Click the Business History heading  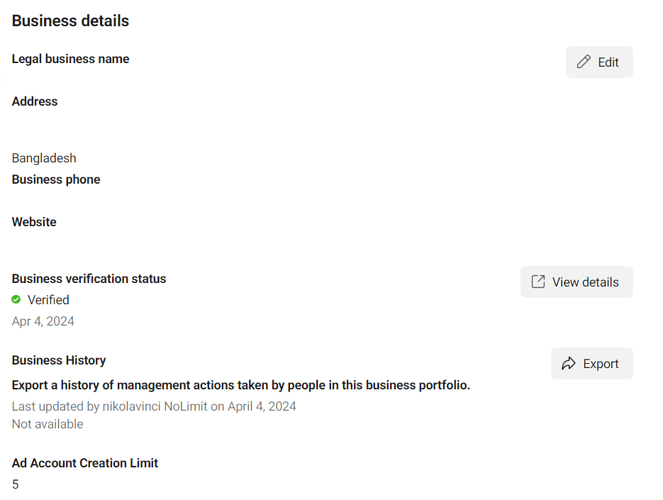coord(59,360)
